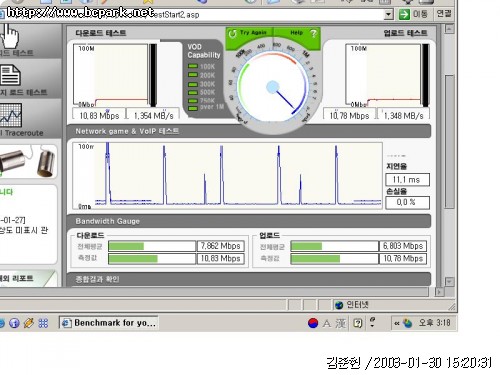Screen dimensions: 500x375
Task: Open the page load test document icon
Action: [x=10, y=76]
